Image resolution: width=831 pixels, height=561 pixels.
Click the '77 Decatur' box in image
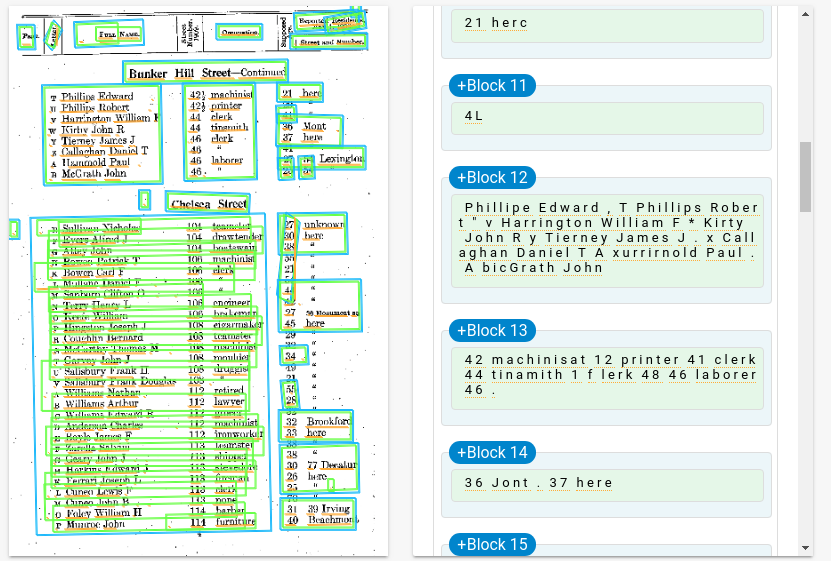click(319, 469)
